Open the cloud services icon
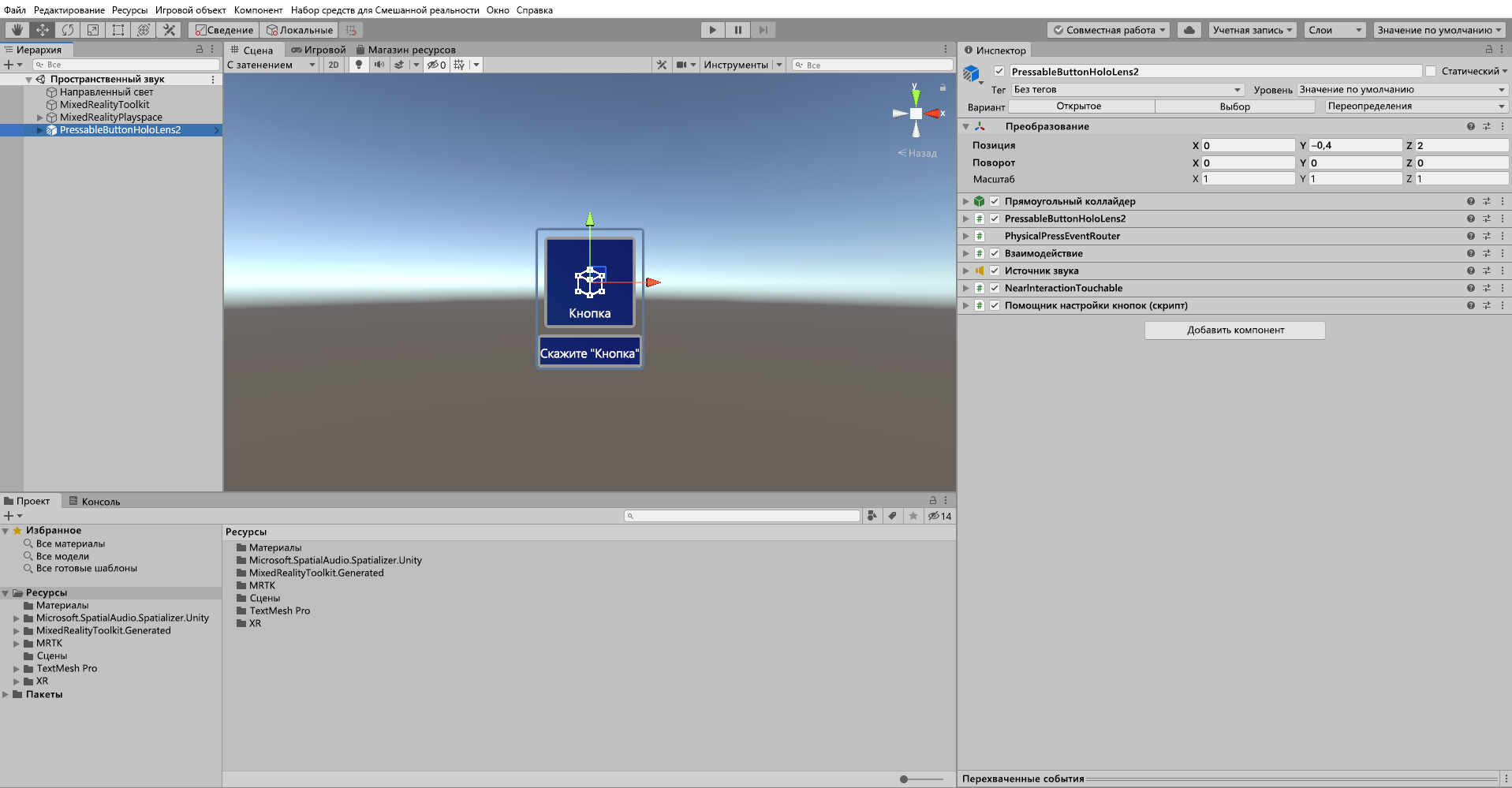 click(x=1189, y=30)
